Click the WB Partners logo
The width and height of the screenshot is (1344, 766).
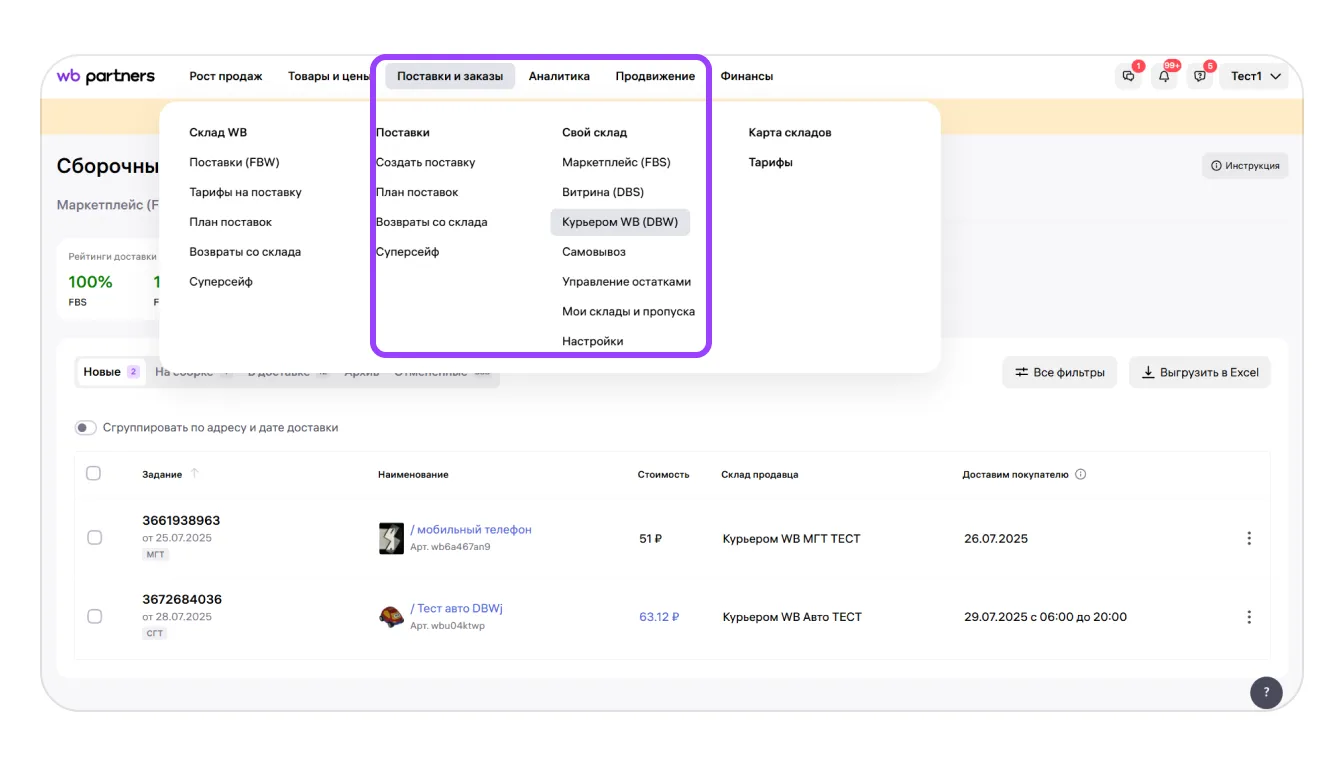[x=106, y=76]
